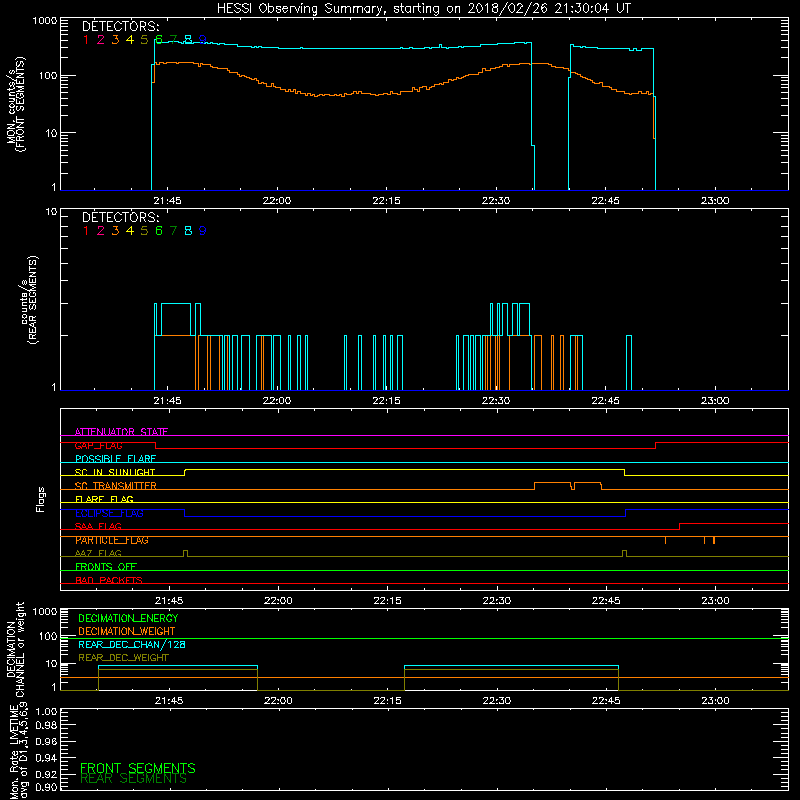Click the REAR_DEC_WEIGHT legend entry
Image resolution: width=800 pixels, height=800 pixels.
click(x=123, y=658)
